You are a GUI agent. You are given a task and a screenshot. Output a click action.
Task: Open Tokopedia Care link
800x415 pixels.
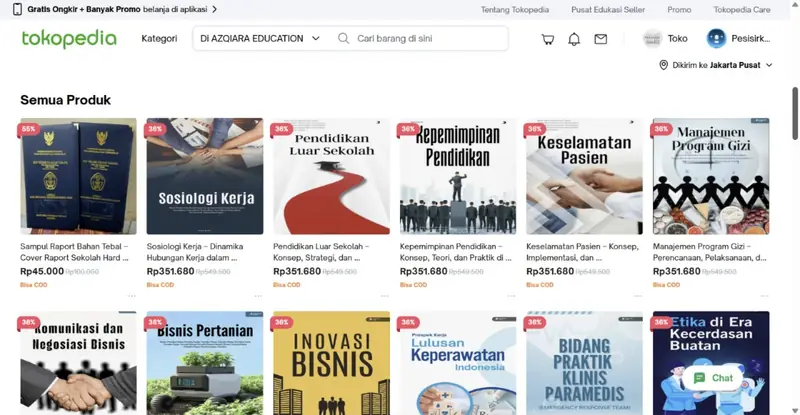(742, 9)
